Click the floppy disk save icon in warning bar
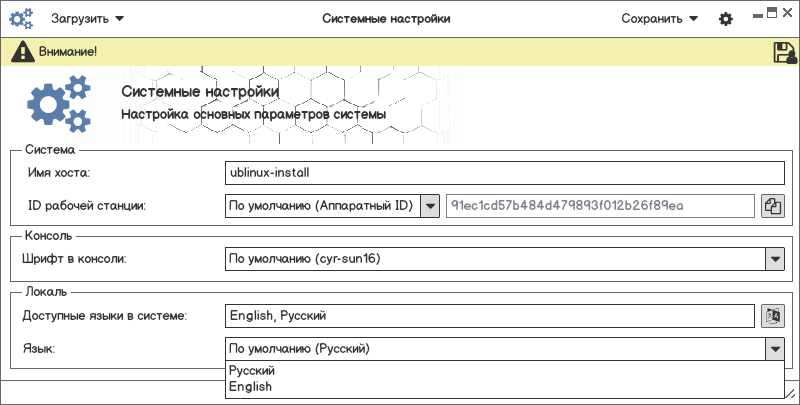Screen dimensions: 800x405 [x=785, y=53]
